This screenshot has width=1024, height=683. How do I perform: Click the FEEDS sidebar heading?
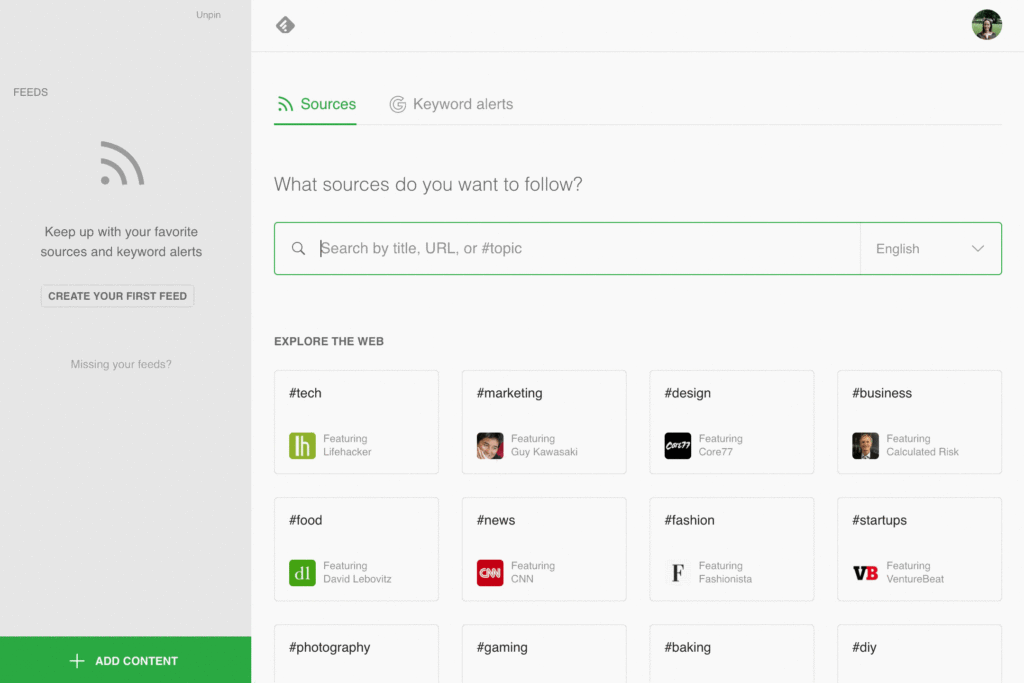(x=31, y=92)
